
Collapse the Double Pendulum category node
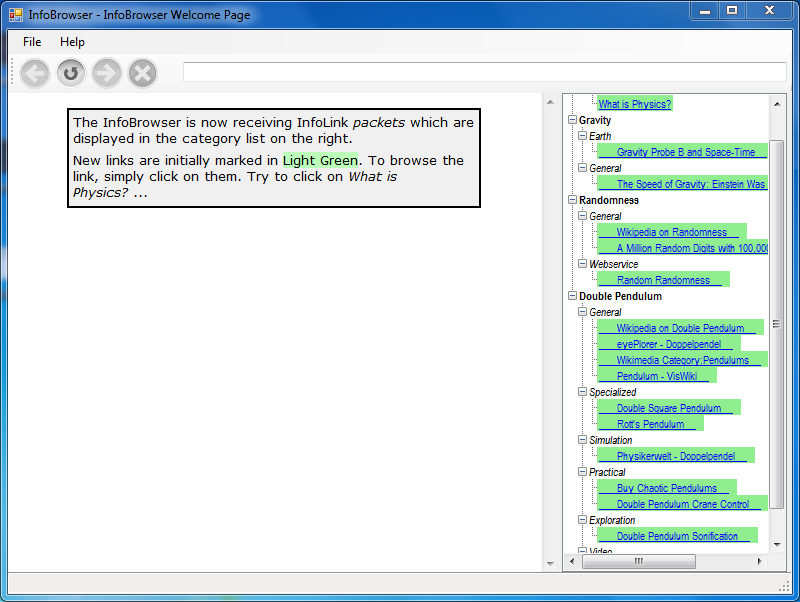point(572,296)
